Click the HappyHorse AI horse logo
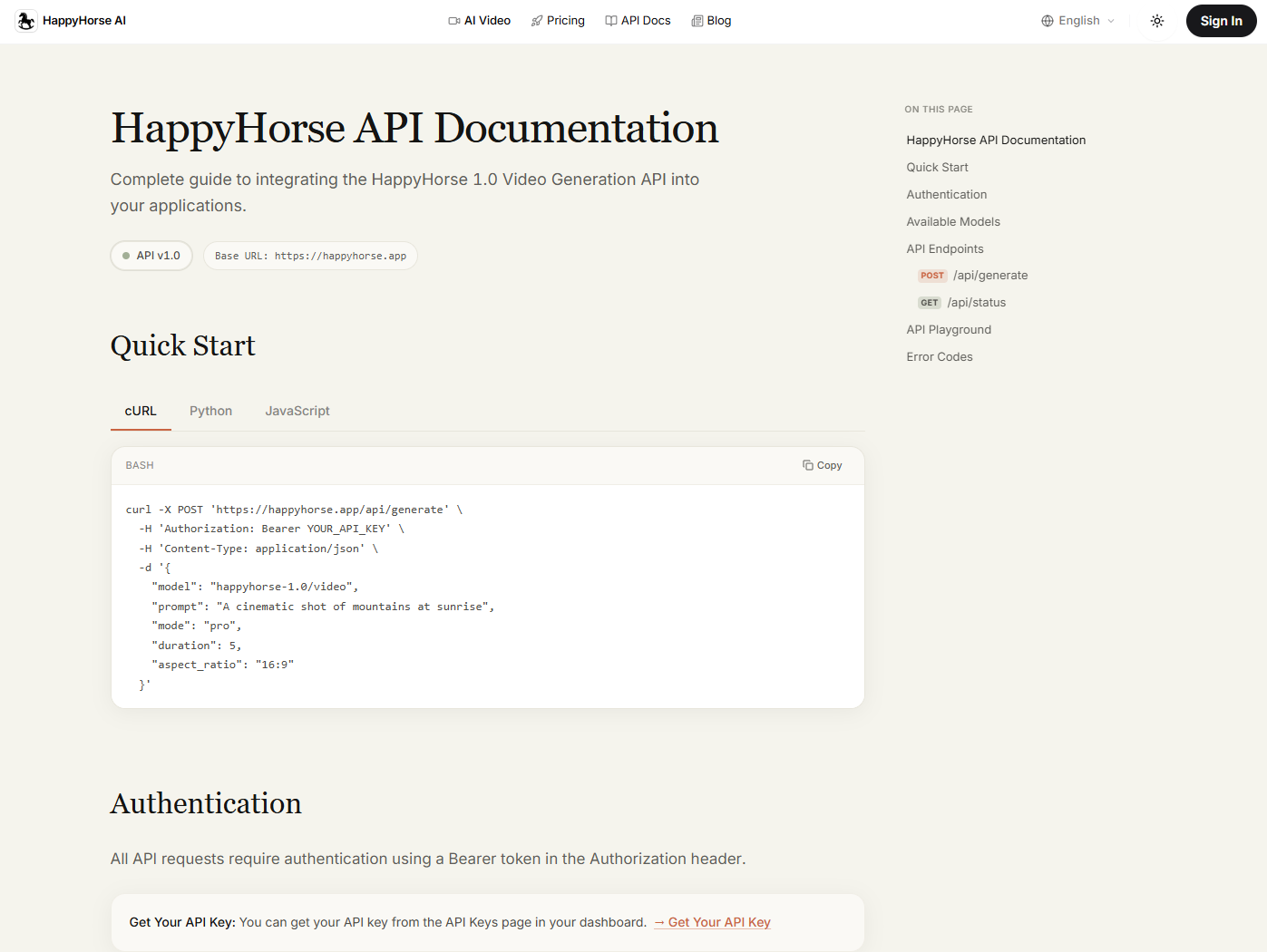The height and width of the screenshot is (952, 1267). [x=25, y=20]
